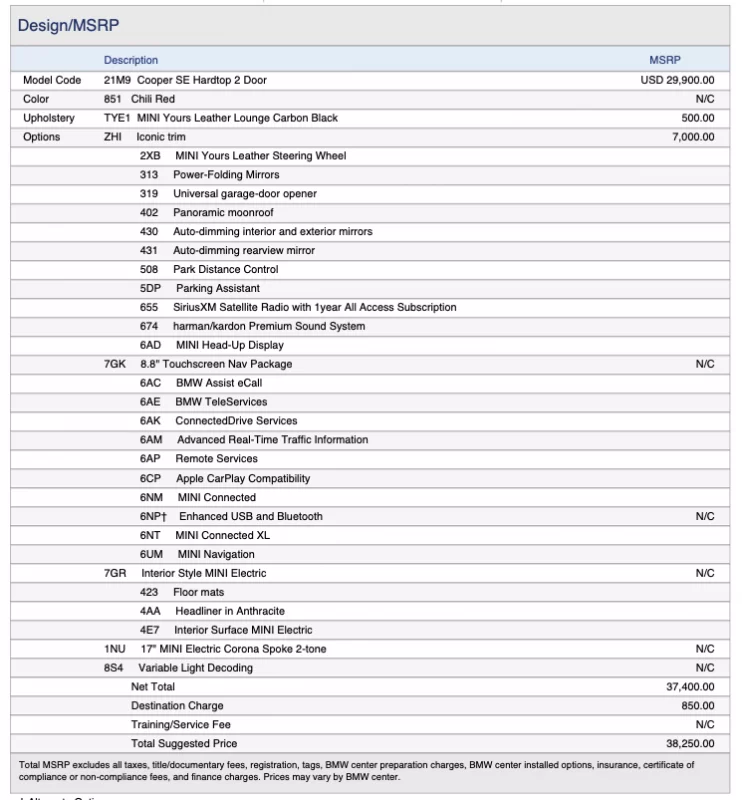Viewport: 742px width, 800px height.
Task: Select Interior Style MINI Electric package
Action: 203,574
